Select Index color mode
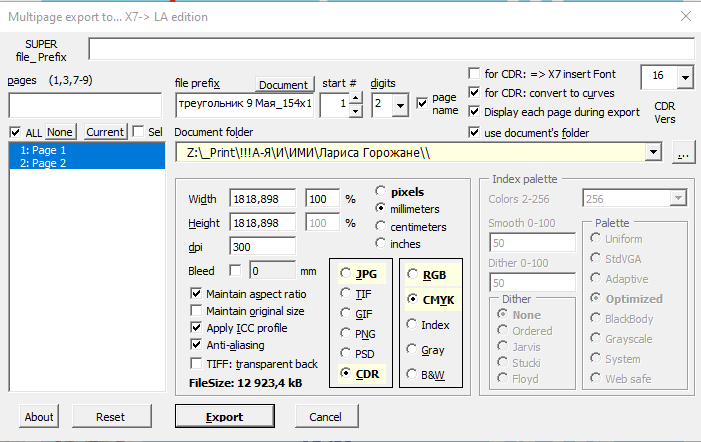 [412, 324]
